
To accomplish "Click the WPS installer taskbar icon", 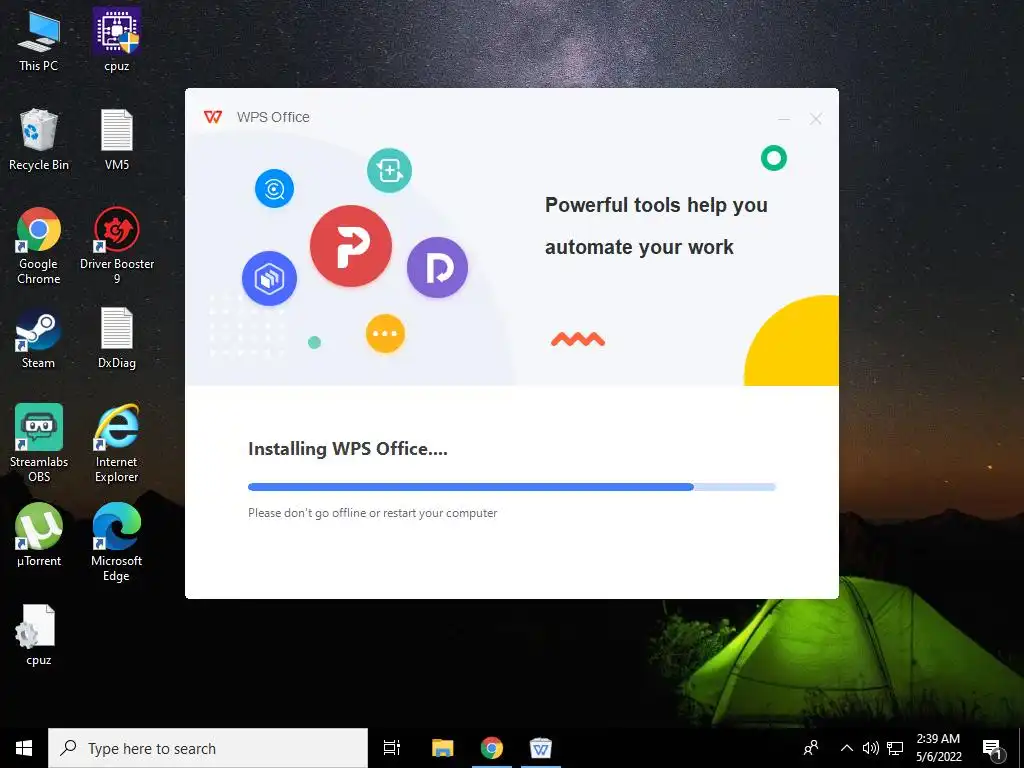I will (x=541, y=748).
